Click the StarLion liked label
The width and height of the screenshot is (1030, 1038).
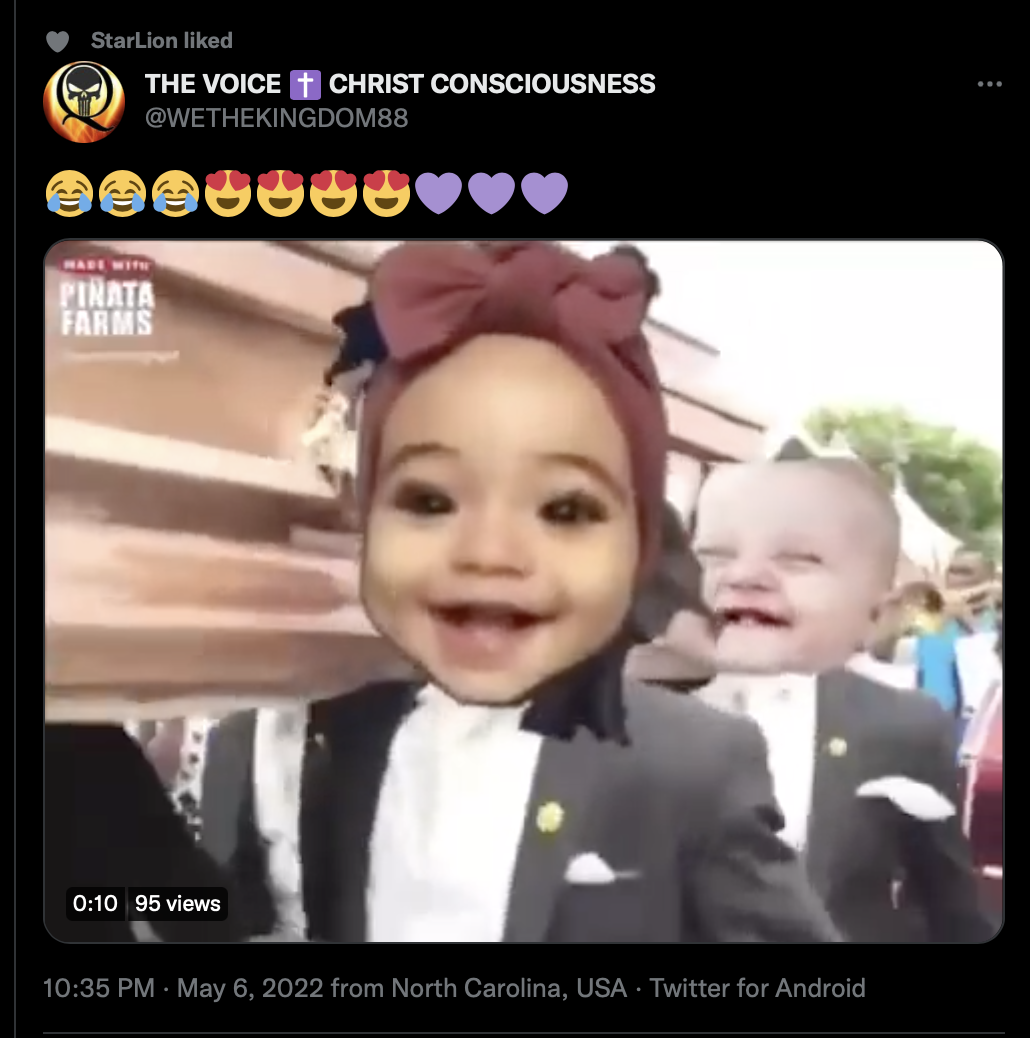162,40
